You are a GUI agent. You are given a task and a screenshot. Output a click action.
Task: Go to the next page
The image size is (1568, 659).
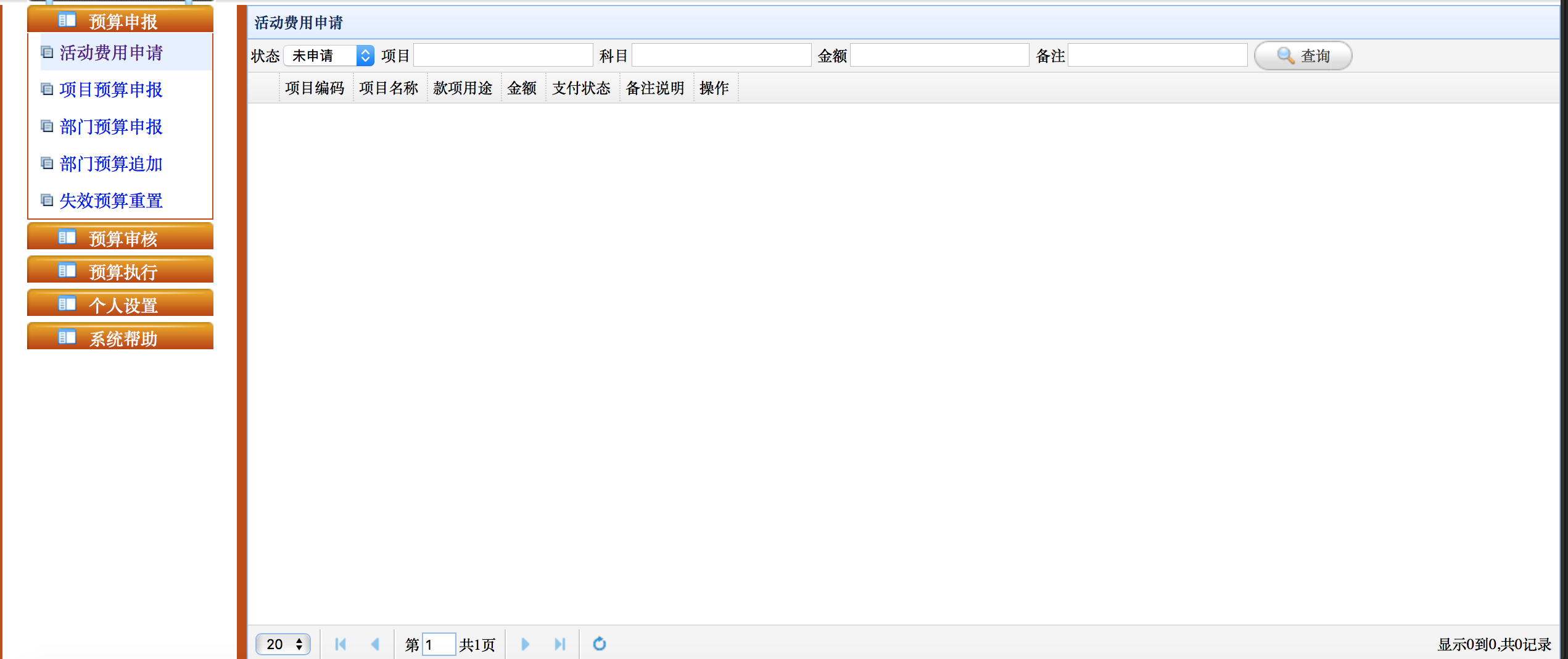point(525,644)
